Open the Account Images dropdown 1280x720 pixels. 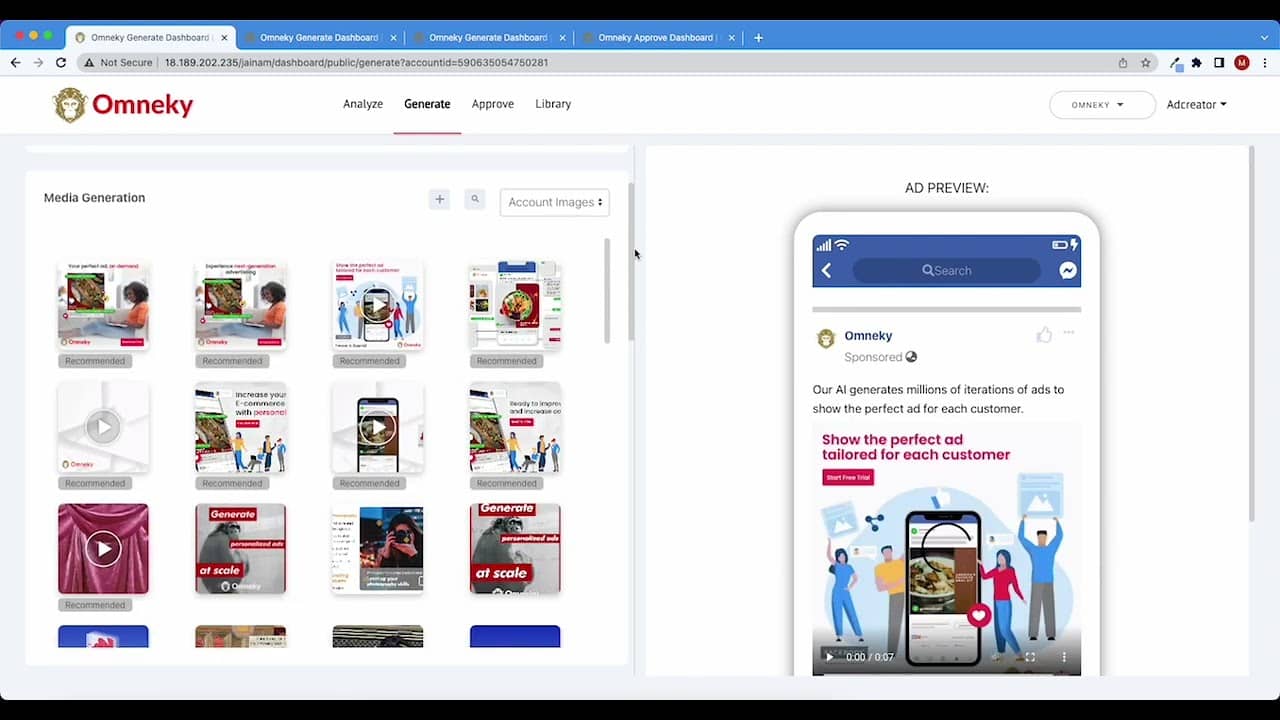tap(555, 202)
